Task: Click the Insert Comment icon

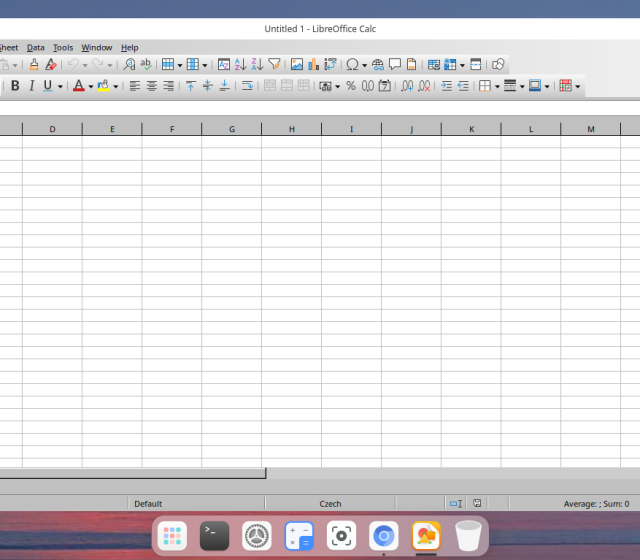Action: click(x=395, y=64)
